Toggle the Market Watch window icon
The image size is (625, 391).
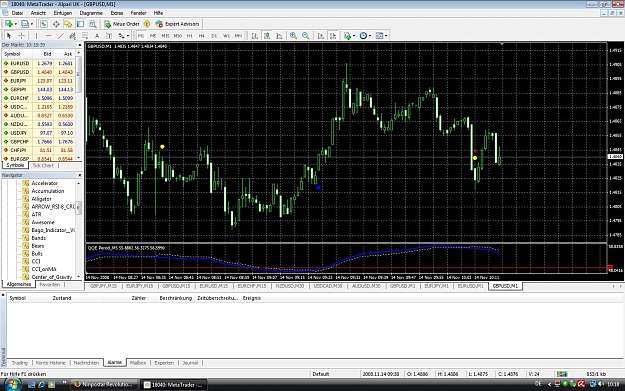(x=43, y=24)
